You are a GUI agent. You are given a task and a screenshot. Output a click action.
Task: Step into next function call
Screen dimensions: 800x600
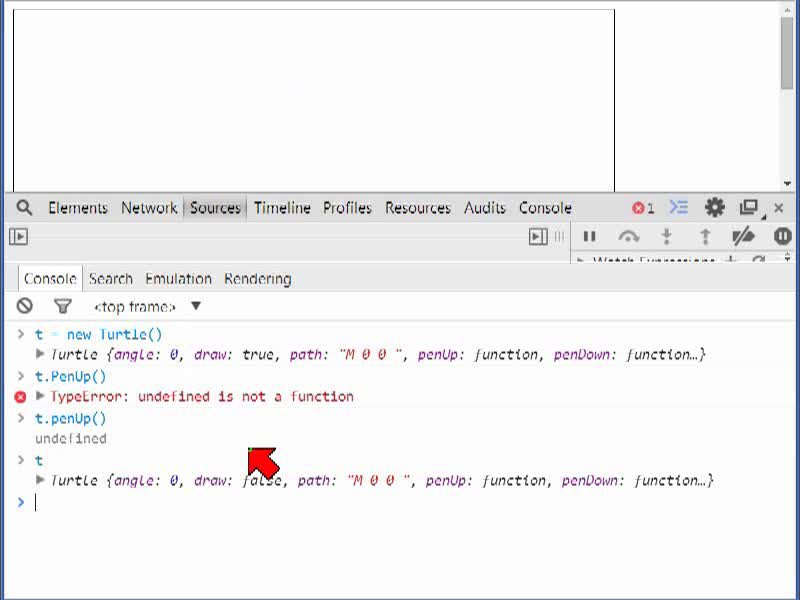[x=666, y=236]
